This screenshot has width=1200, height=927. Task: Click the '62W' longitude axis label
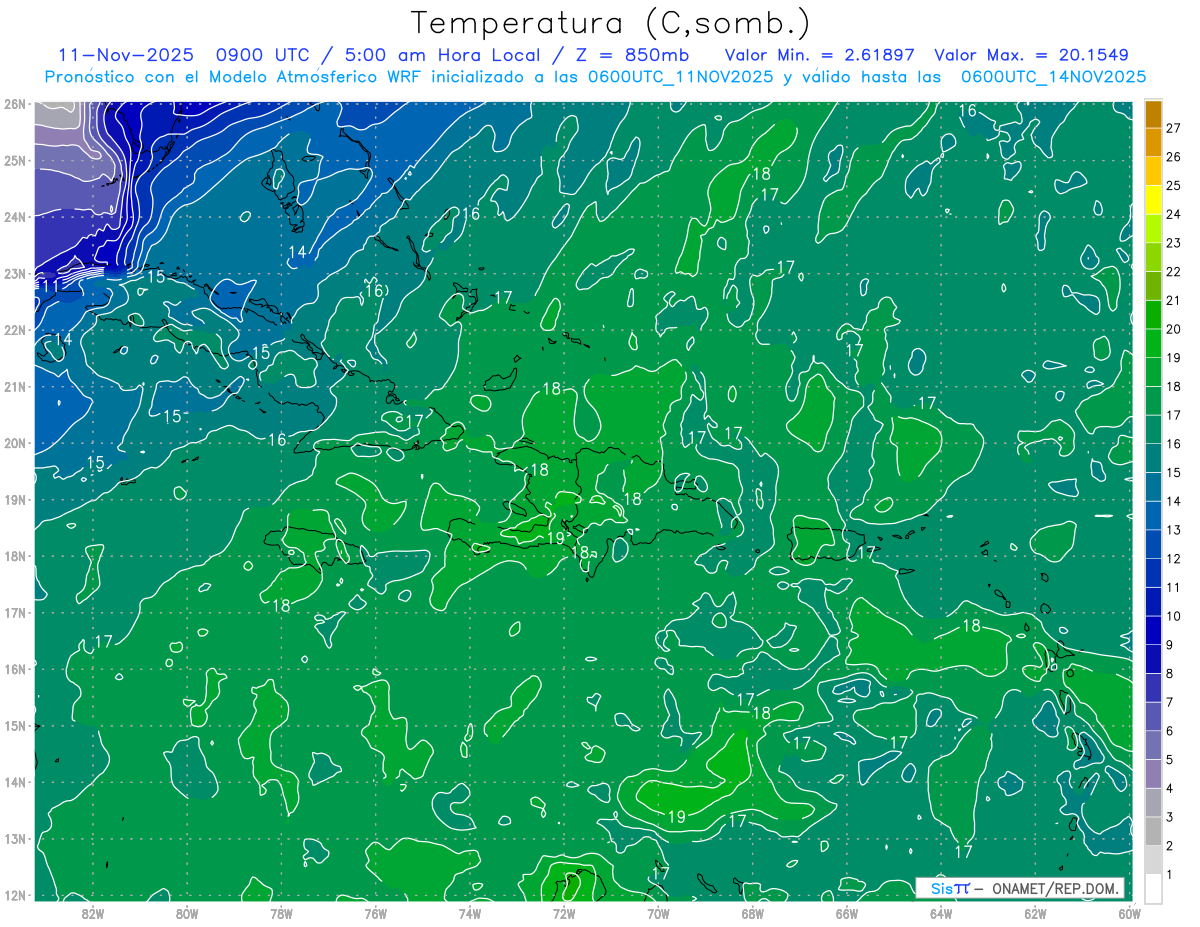tap(1035, 913)
